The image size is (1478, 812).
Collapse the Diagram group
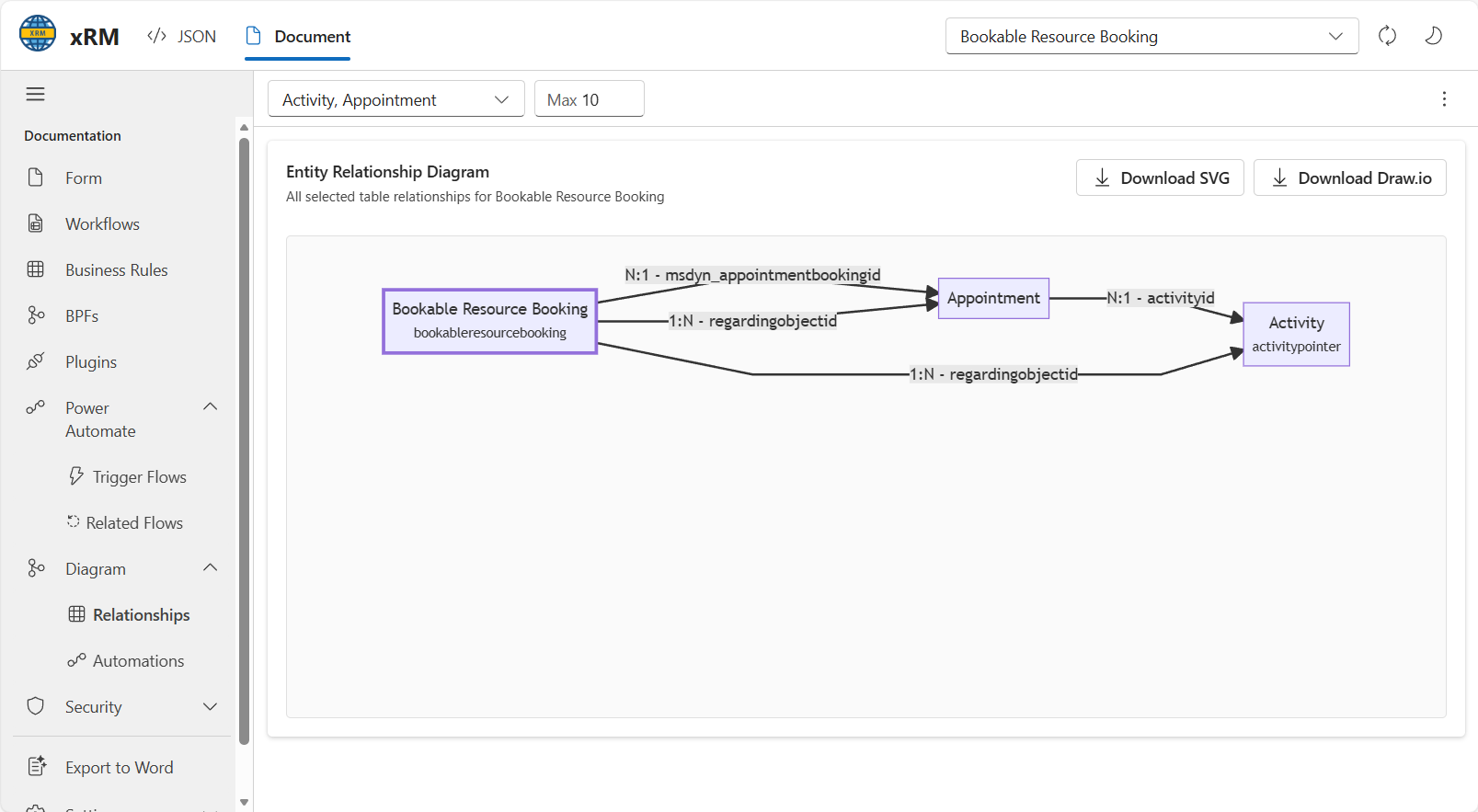tap(210, 568)
